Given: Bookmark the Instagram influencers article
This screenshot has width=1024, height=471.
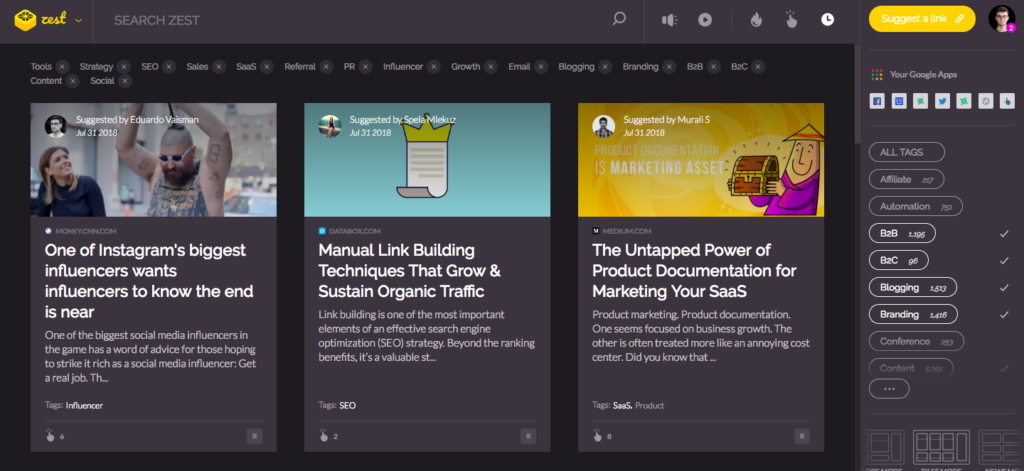Looking at the screenshot, I should pyautogui.click(x=255, y=436).
